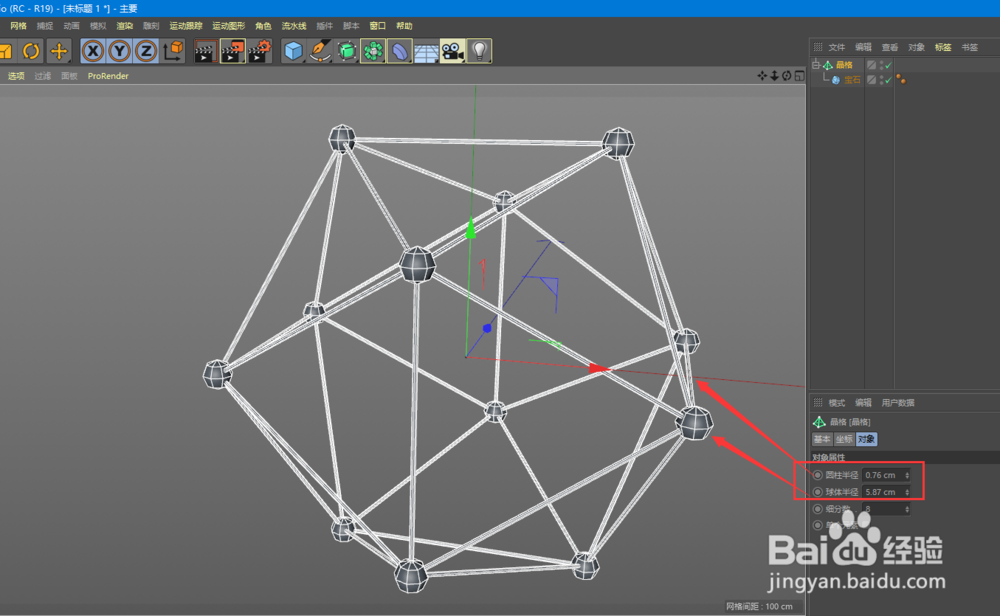Image resolution: width=1000 pixels, height=616 pixels.
Task: Select the Scale tool icon
Action: (6, 51)
